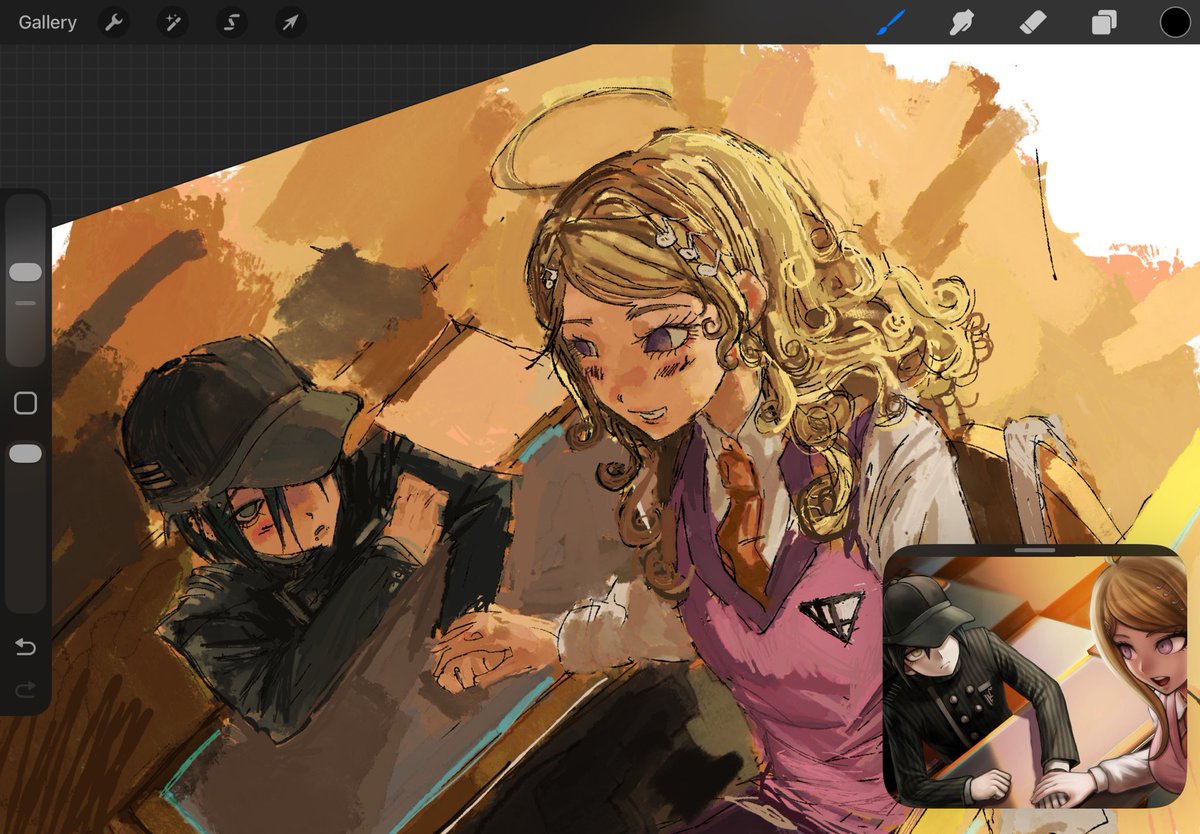Open the Gallery
This screenshot has height=834, width=1200.
[47, 22]
